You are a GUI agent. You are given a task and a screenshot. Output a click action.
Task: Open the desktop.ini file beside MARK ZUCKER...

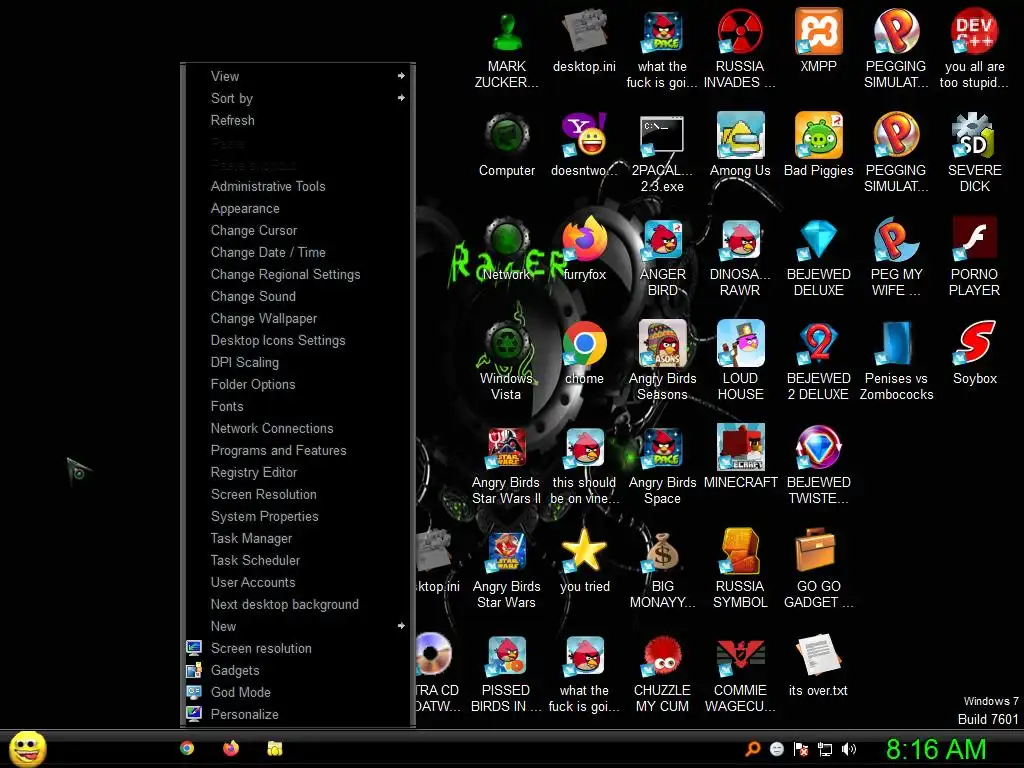pos(584,41)
